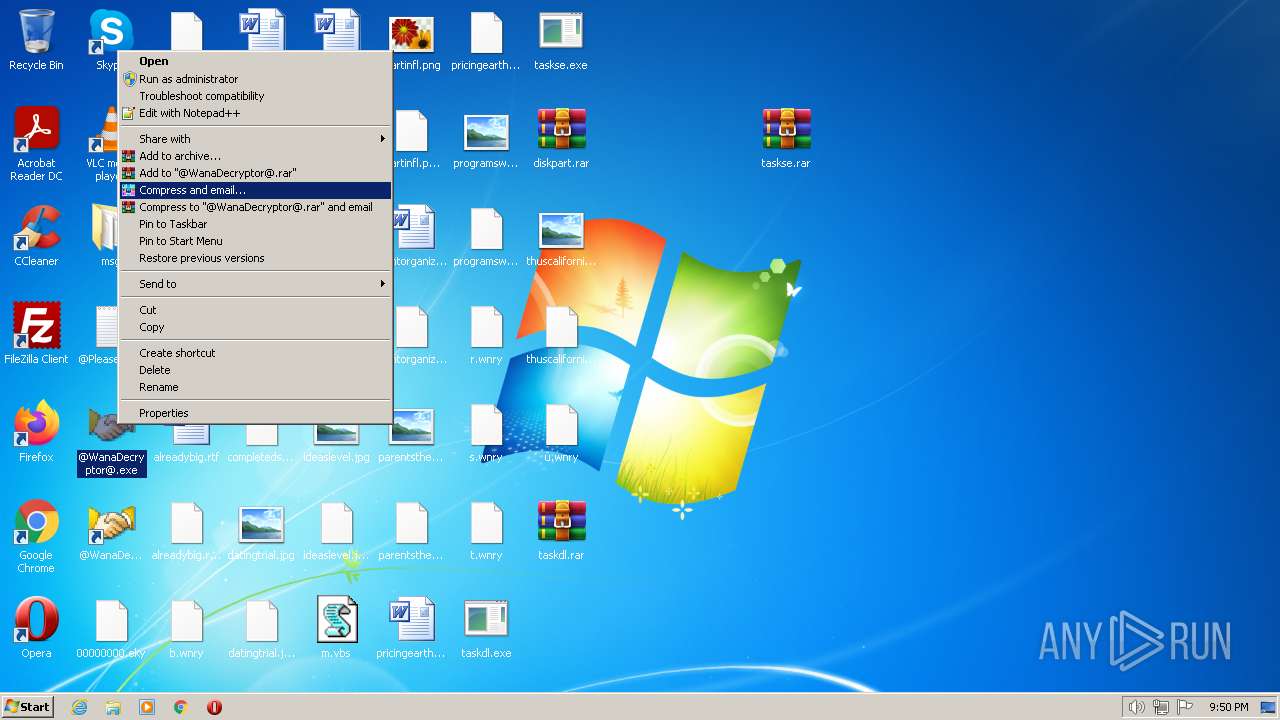1280x720 pixels.
Task: Launch Internet Explorer from the taskbar
Action: tap(79, 707)
